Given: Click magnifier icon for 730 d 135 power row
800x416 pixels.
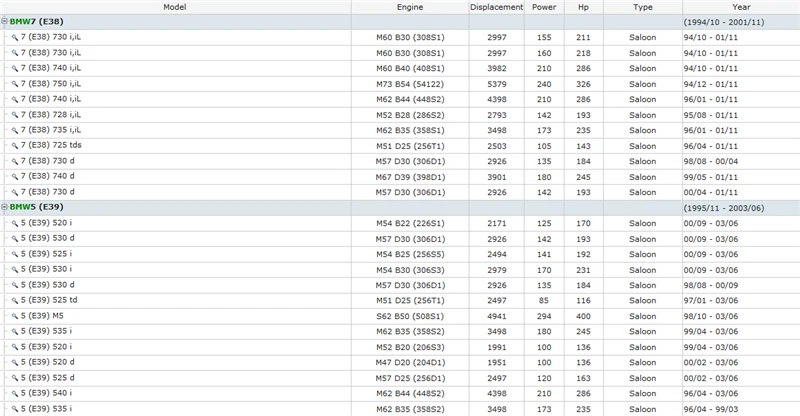Looking at the screenshot, I should pos(15,161).
